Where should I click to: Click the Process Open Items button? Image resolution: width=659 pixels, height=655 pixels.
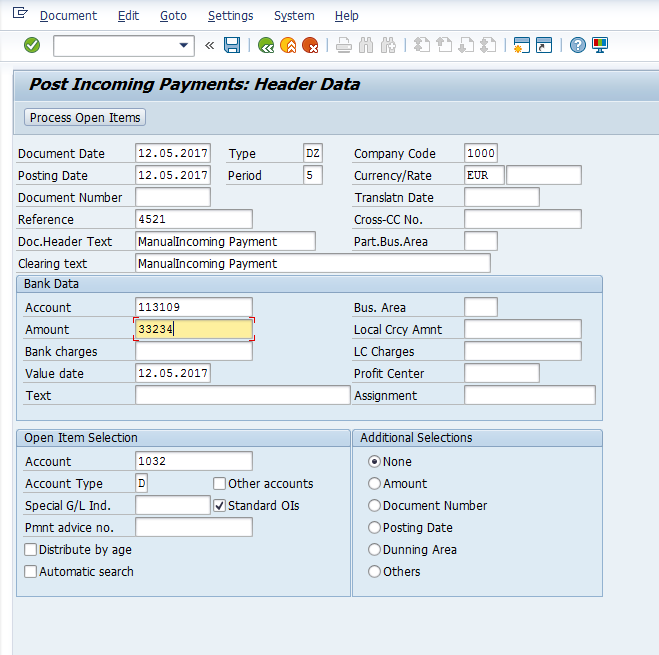click(85, 118)
